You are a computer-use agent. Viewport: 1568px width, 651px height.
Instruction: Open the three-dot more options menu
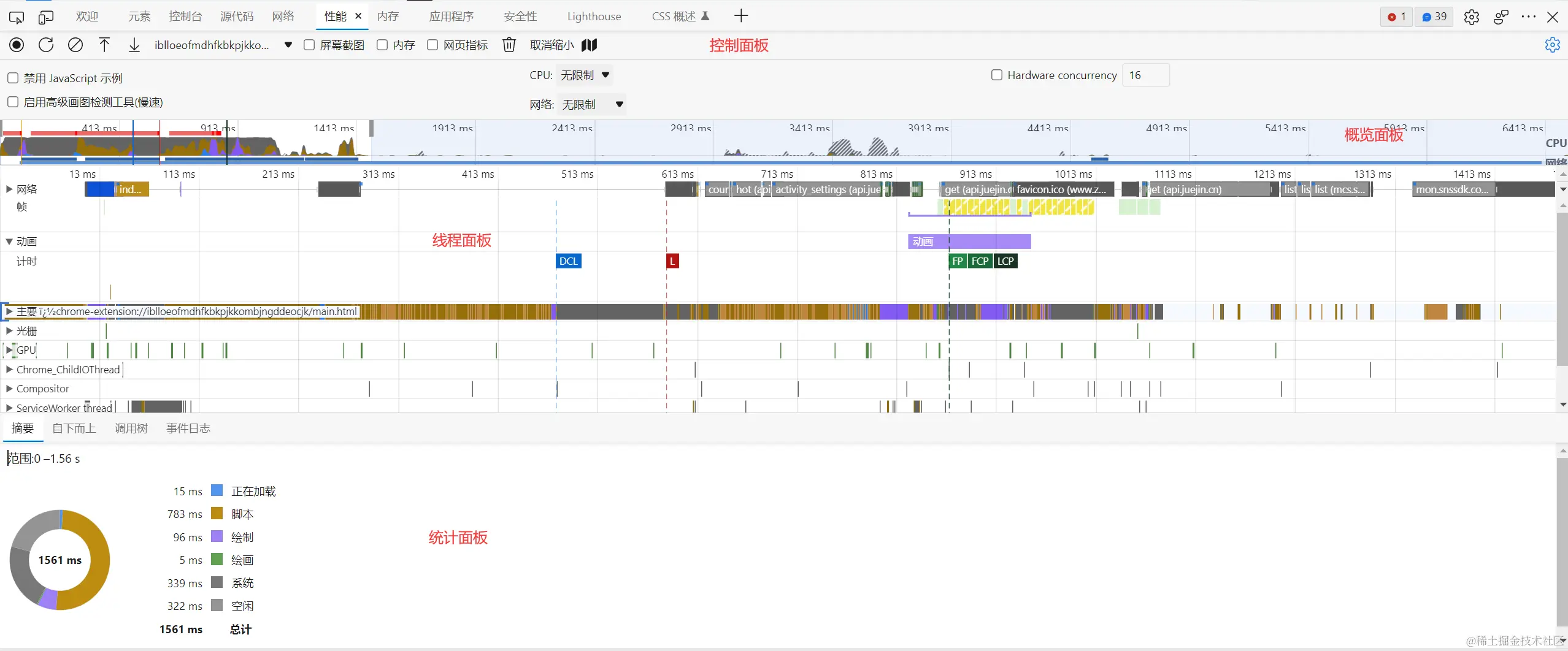(1529, 17)
